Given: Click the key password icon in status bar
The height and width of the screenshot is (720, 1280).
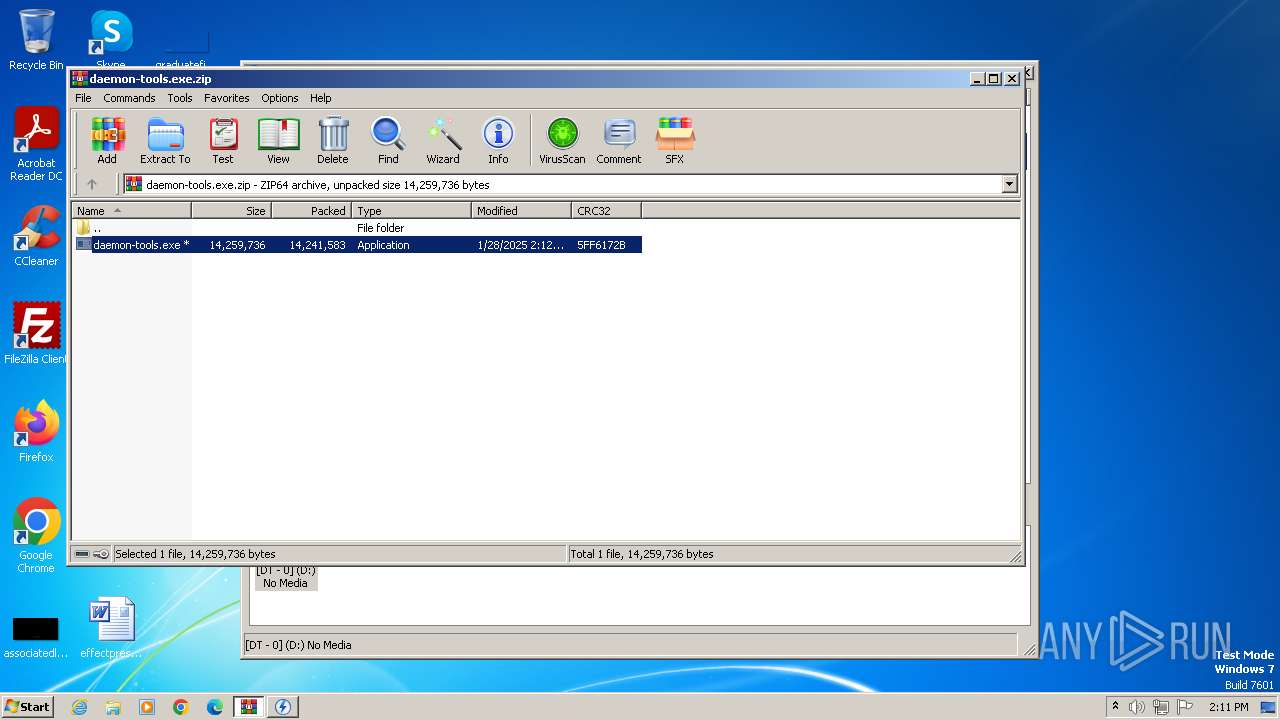Looking at the screenshot, I should click(101, 554).
